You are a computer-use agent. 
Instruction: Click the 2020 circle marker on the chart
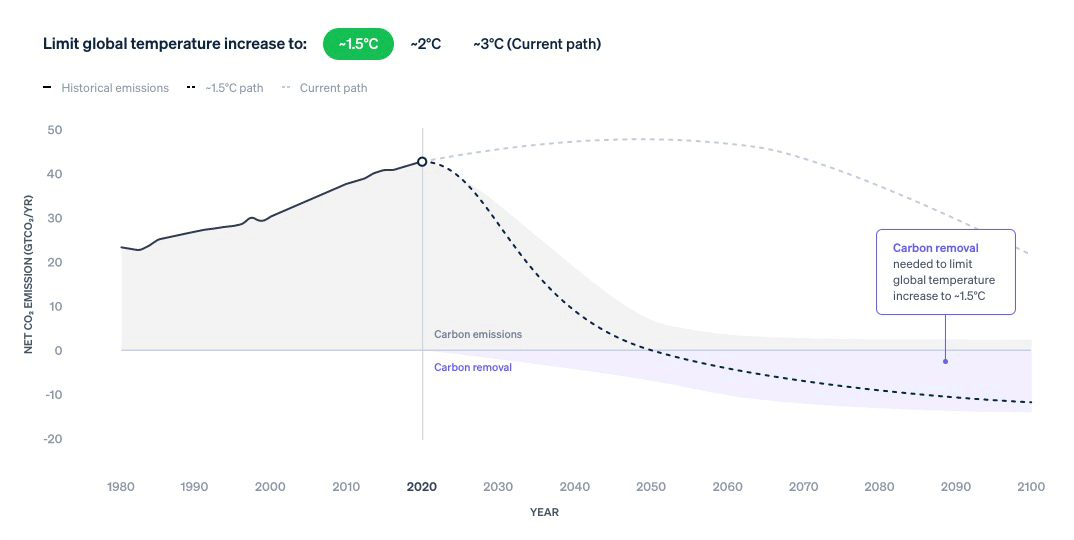coord(422,162)
